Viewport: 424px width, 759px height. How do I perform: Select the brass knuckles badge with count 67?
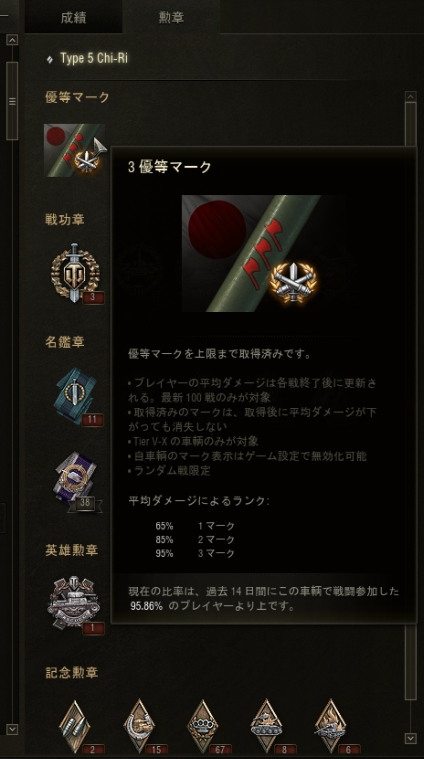205,727
